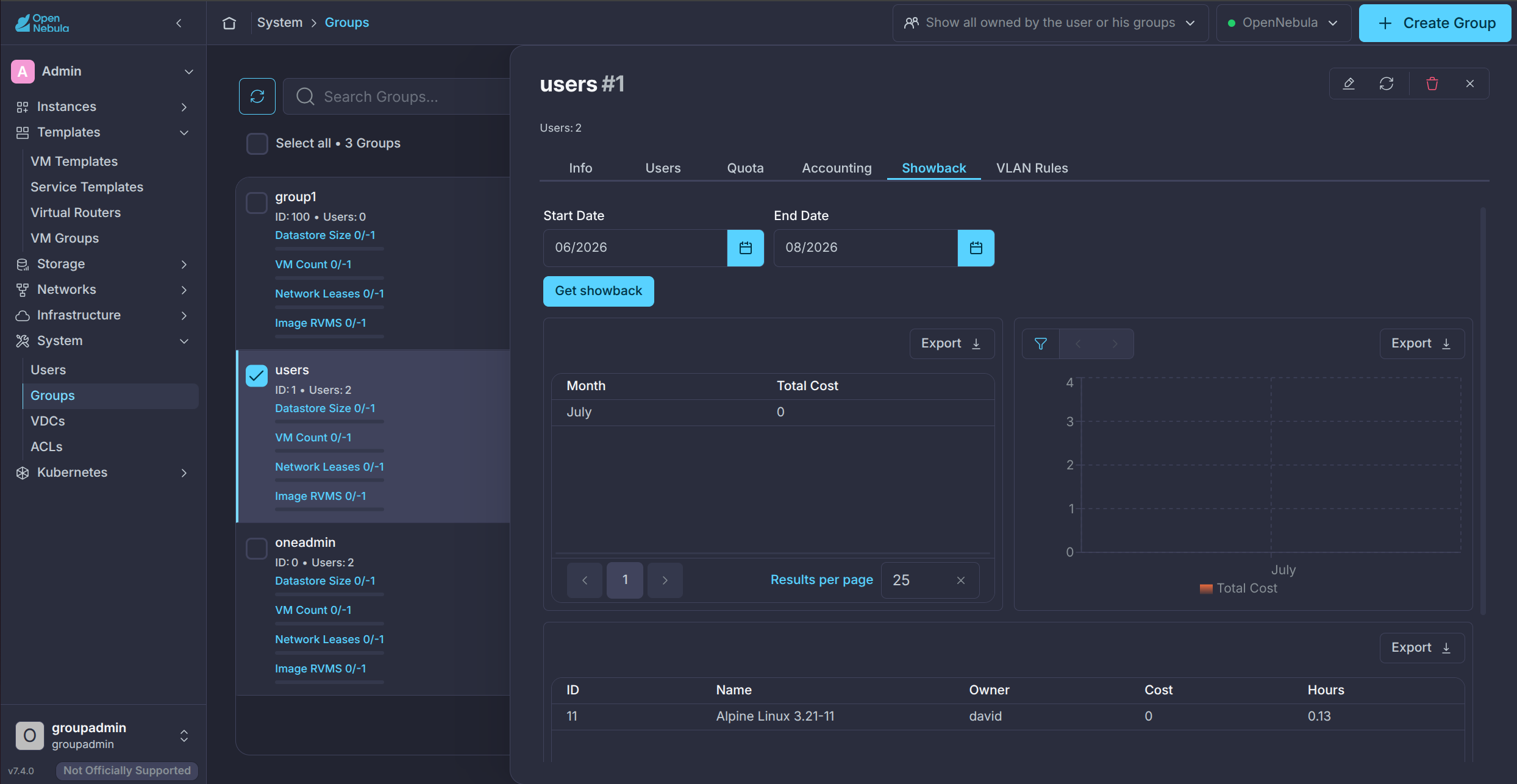This screenshot has height=784, width=1517.
Task: Click group1 Datasource Size quota bar label
Action: [325, 235]
